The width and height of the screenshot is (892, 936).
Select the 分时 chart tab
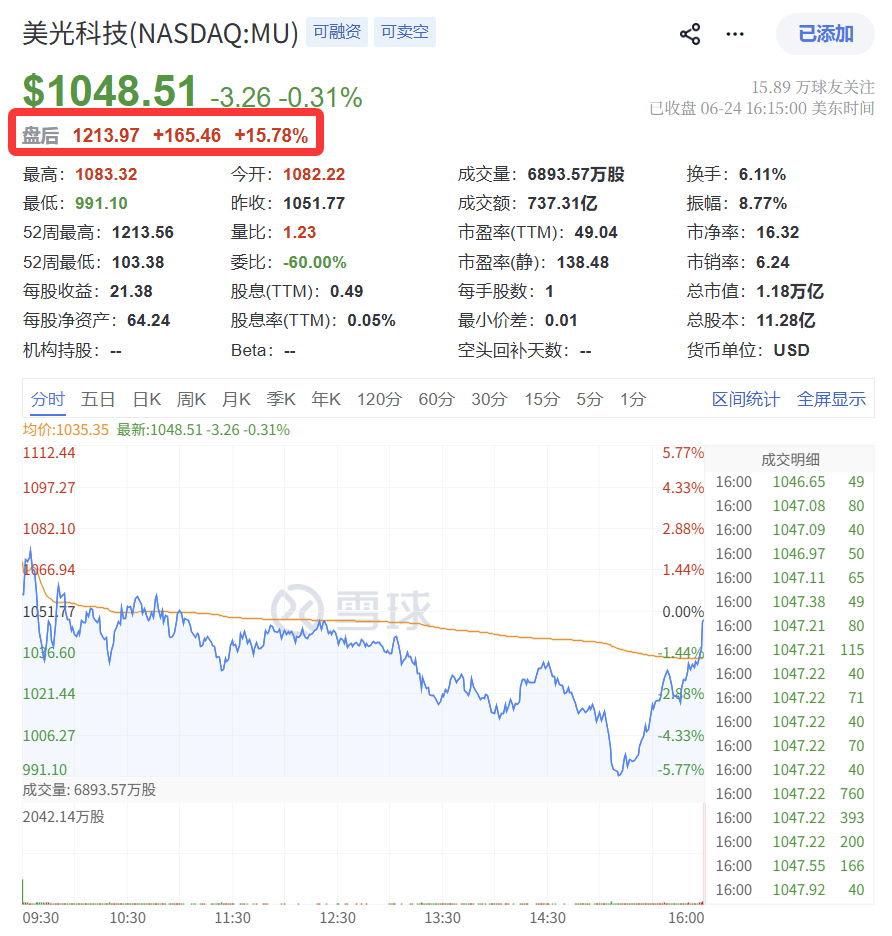[48, 399]
